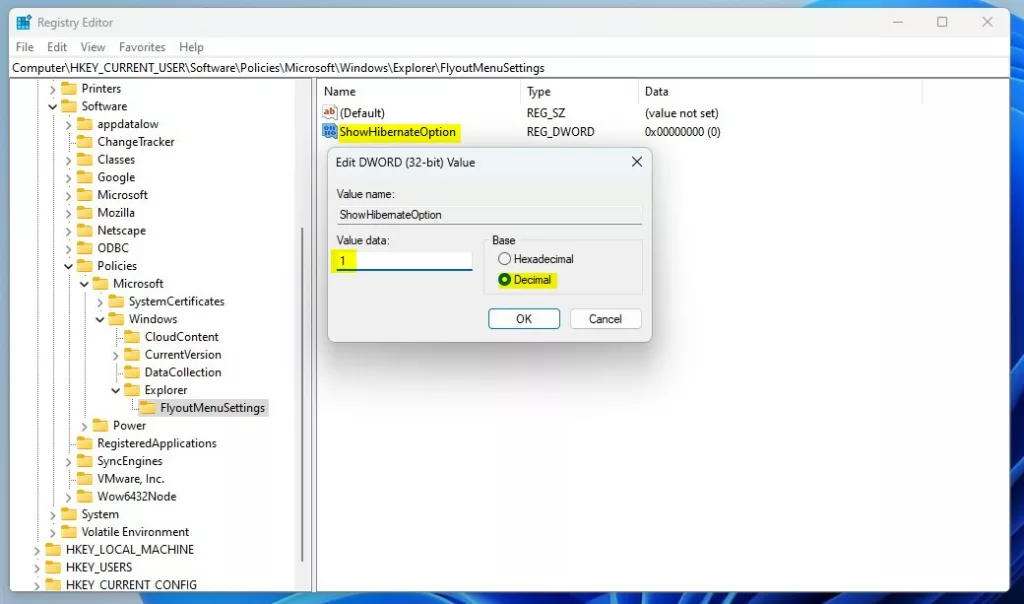Viewport: 1024px width, 604px height.
Task: Click the ChangeTracker folder icon
Action: [x=85, y=142]
